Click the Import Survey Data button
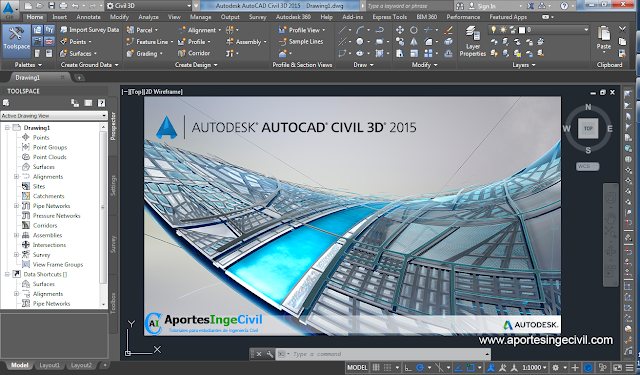This screenshot has width=640, height=375. (89, 30)
